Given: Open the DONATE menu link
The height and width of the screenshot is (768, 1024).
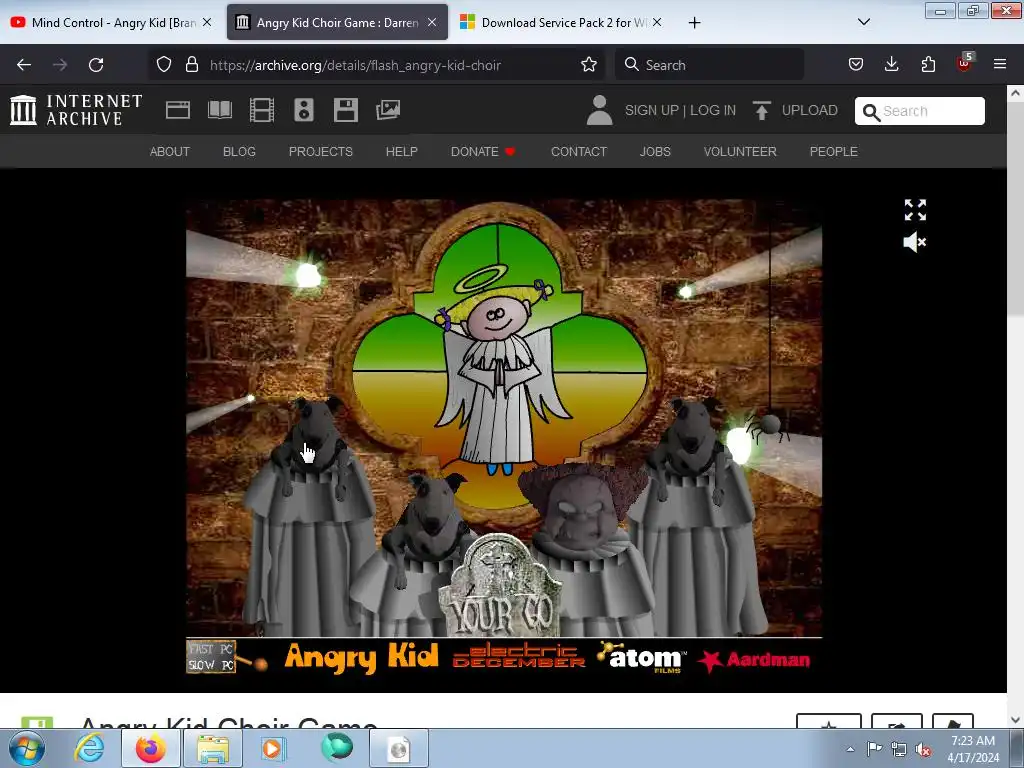Looking at the screenshot, I should 483,152.
